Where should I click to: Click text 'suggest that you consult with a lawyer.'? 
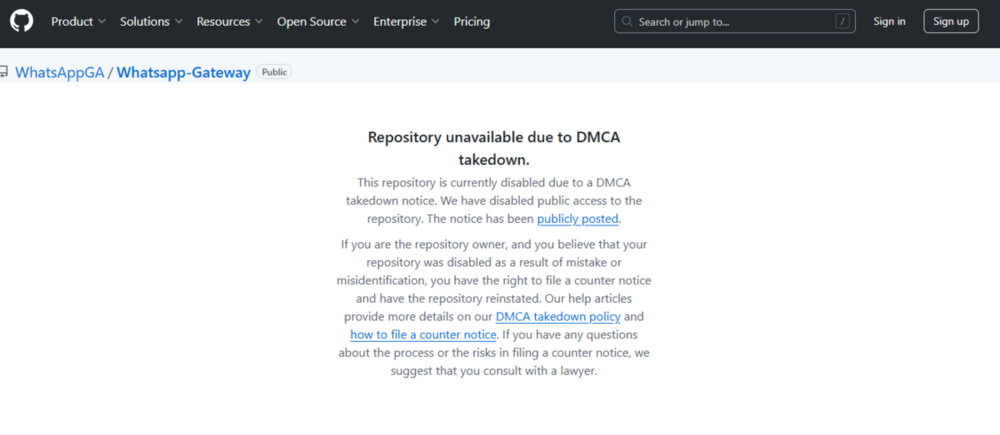tap(494, 371)
